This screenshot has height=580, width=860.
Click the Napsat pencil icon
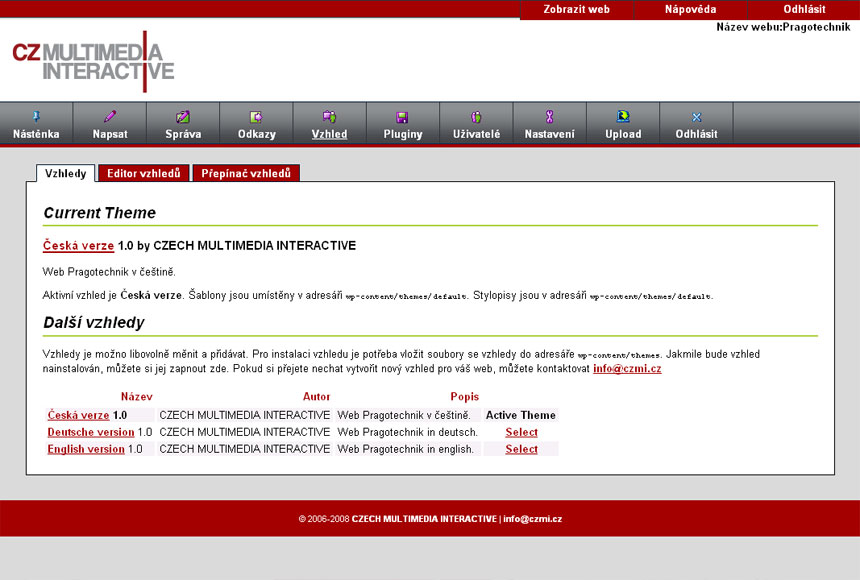(110, 116)
